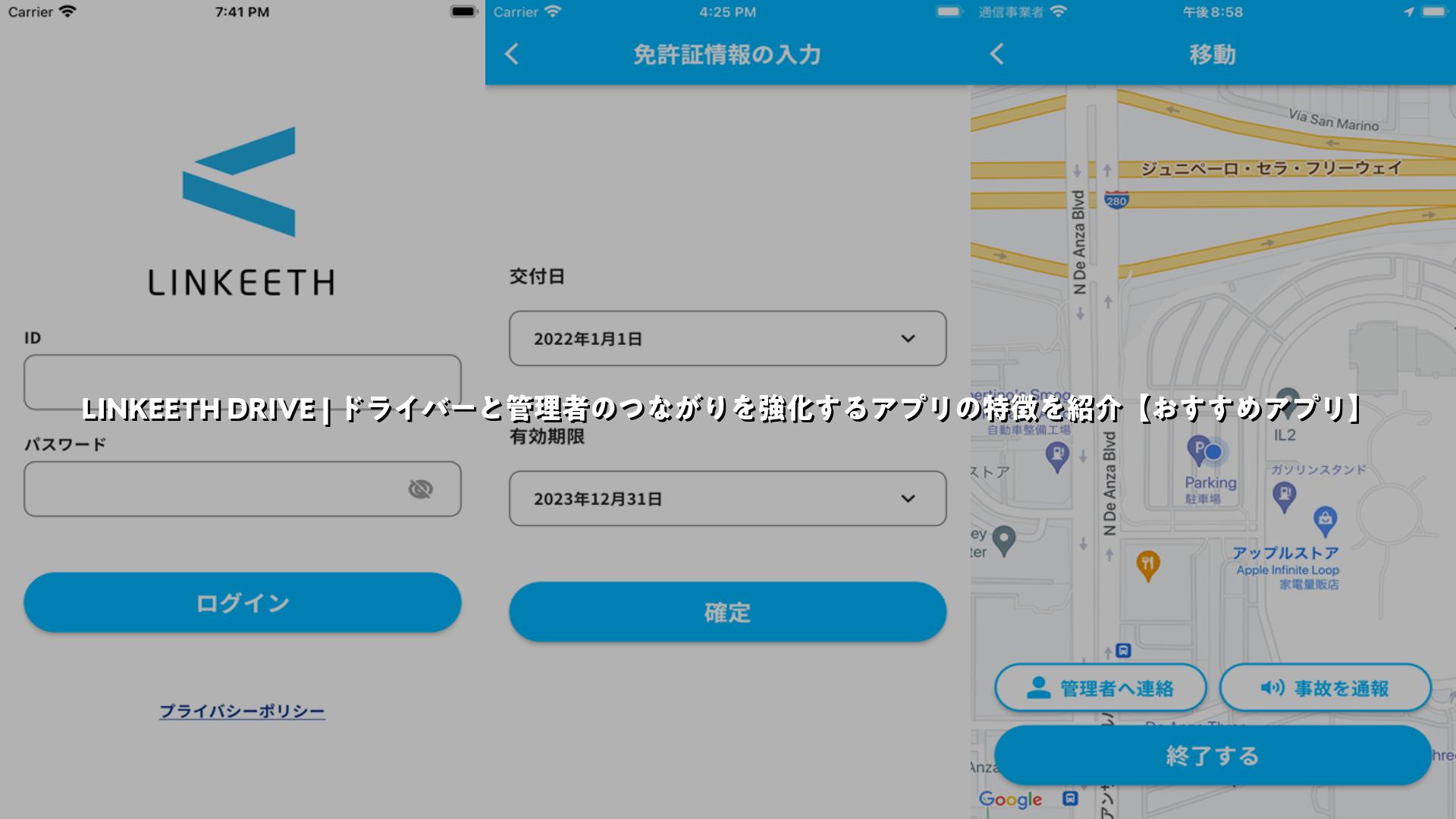Image resolution: width=1456 pixels, height=819 pixels.
Task: Click the battery icon on 移動 screen
Action: click(1433, 11)
